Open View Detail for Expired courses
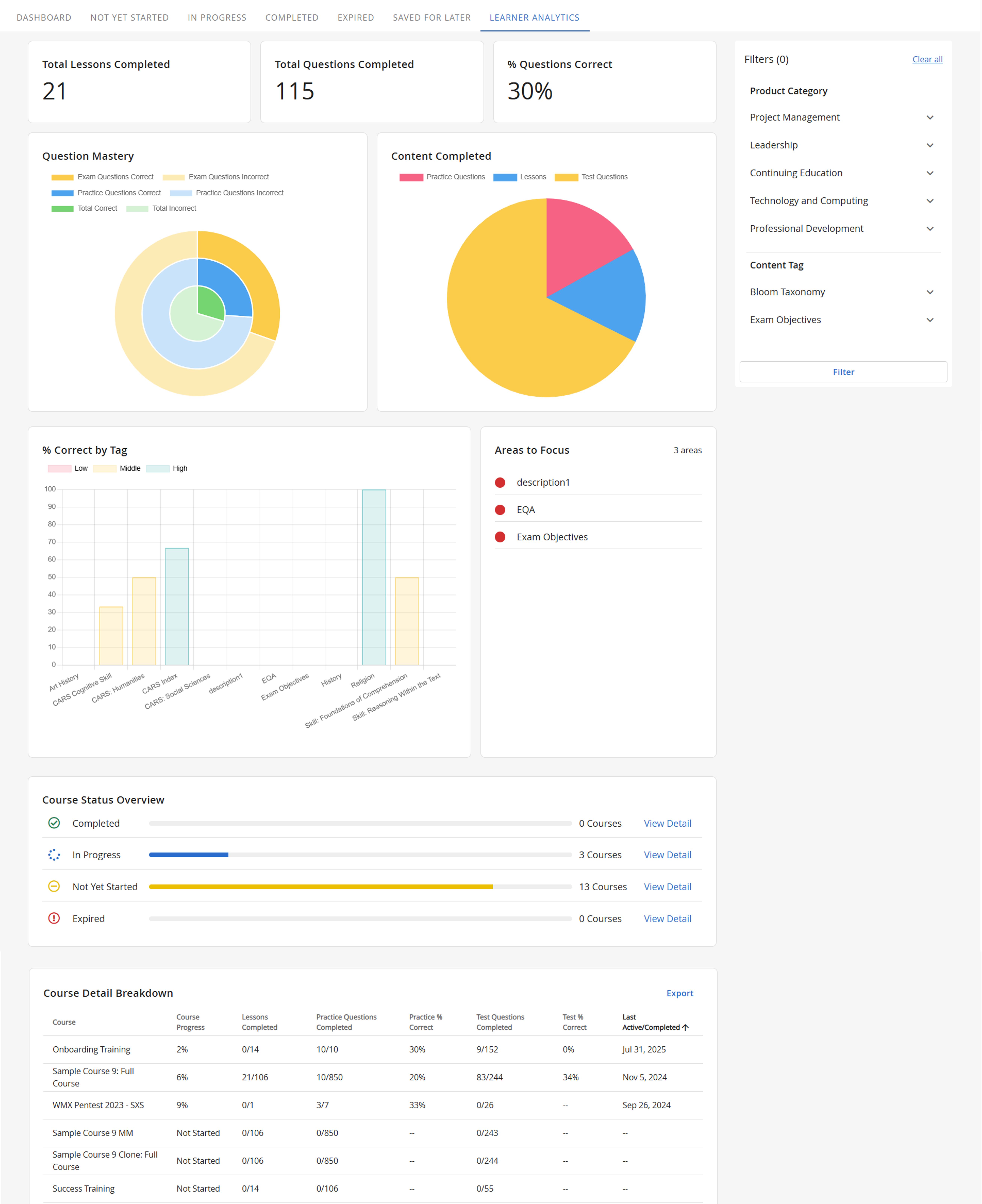Image resolution: width=982 pixels, height=1204 pixels. tap(667, 918)
